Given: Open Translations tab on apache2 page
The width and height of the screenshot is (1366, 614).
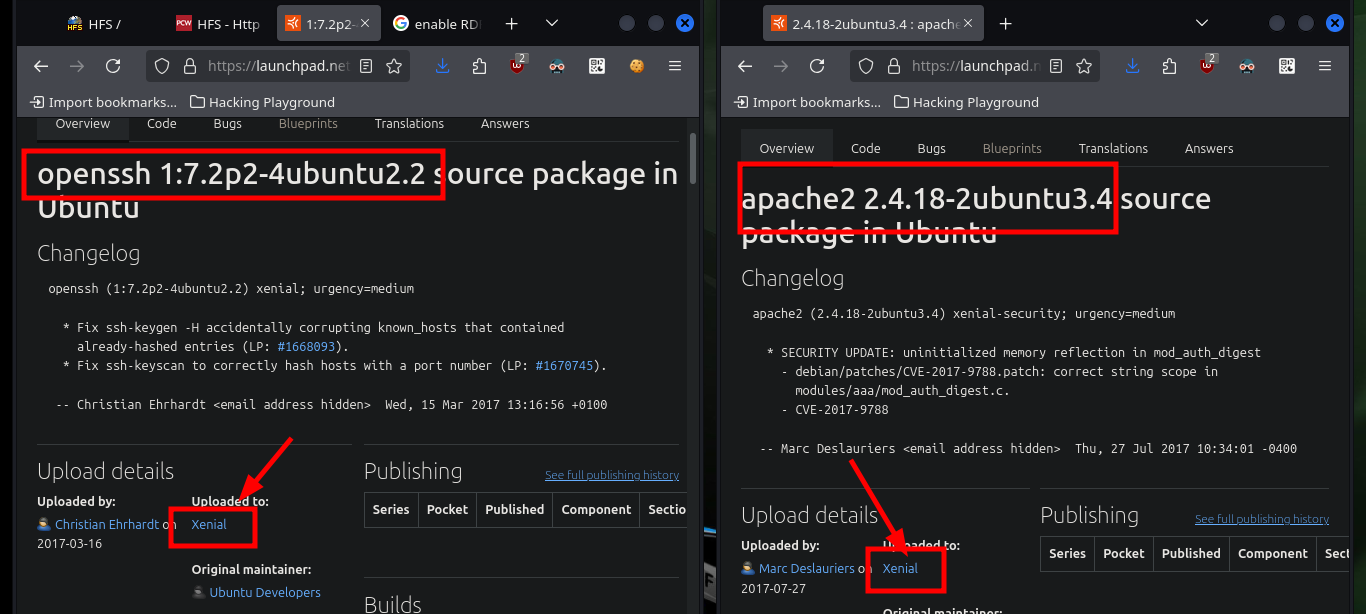Looking at the screenshot, I should 1114,148.
